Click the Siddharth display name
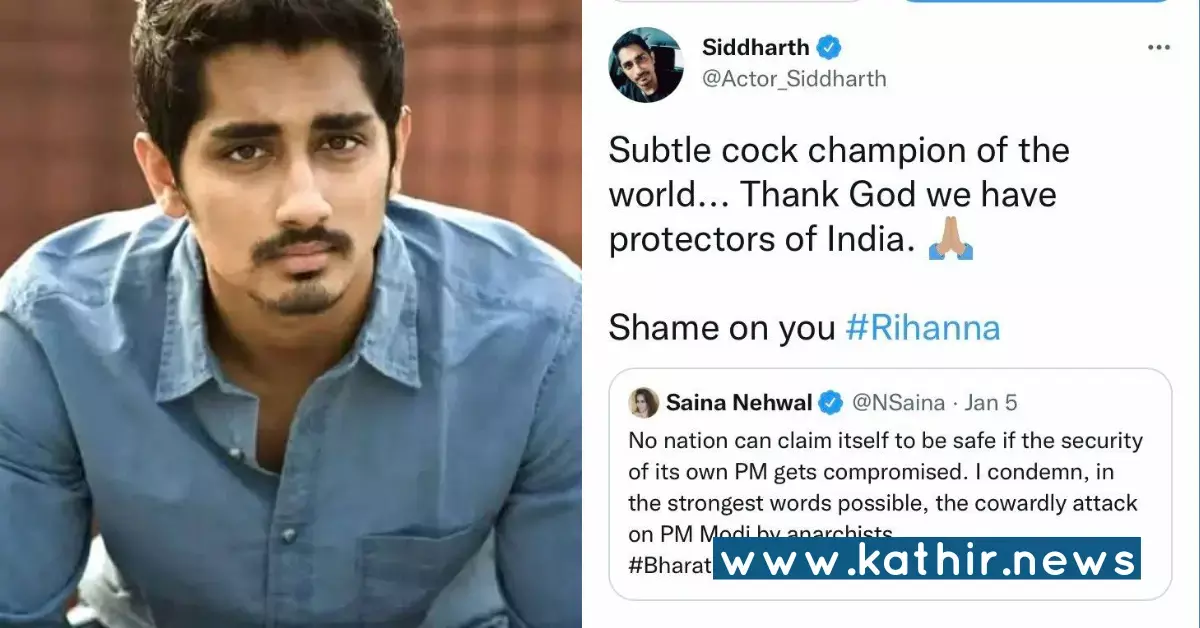Screen dimensions: 1200x628 coord(756,47)
